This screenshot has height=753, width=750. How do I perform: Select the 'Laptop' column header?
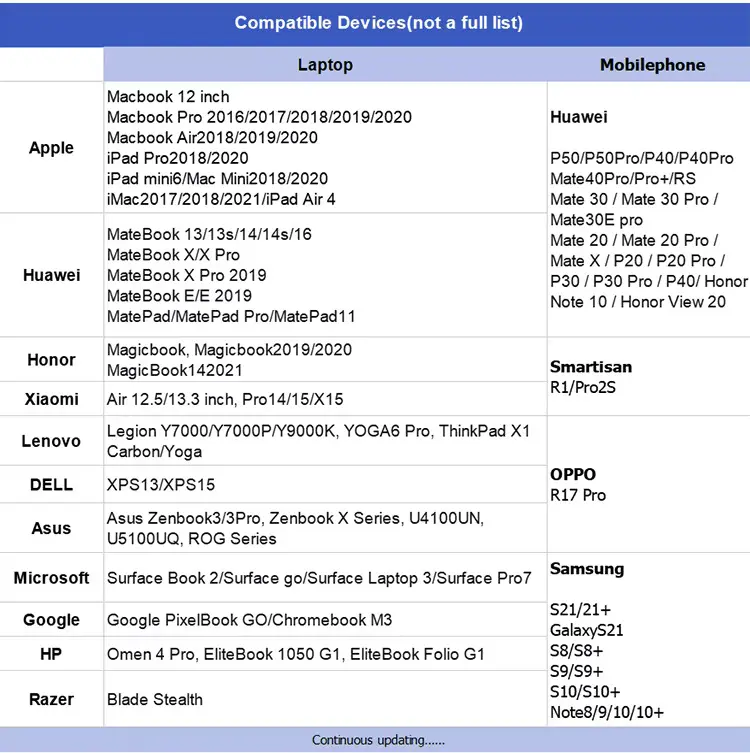point(325,64)
